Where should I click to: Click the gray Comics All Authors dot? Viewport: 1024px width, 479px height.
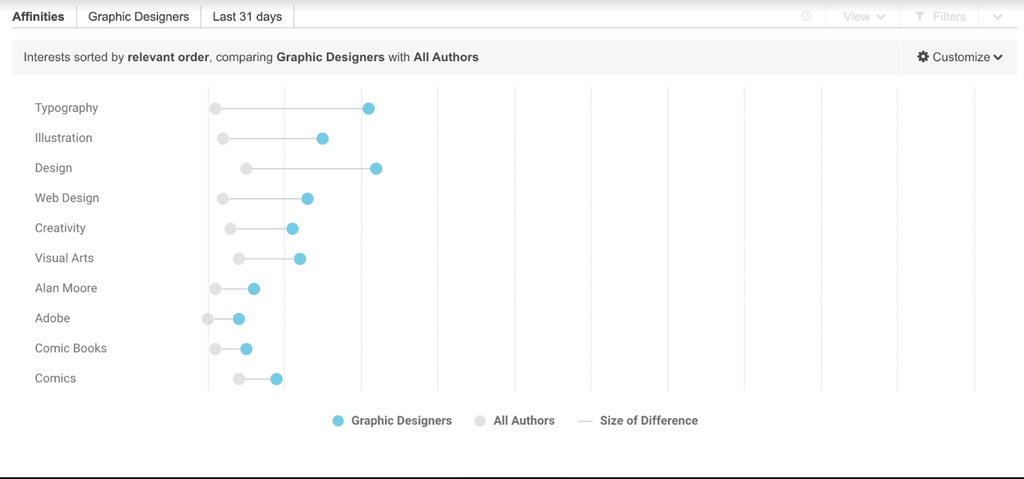click(x=239, y=379)
